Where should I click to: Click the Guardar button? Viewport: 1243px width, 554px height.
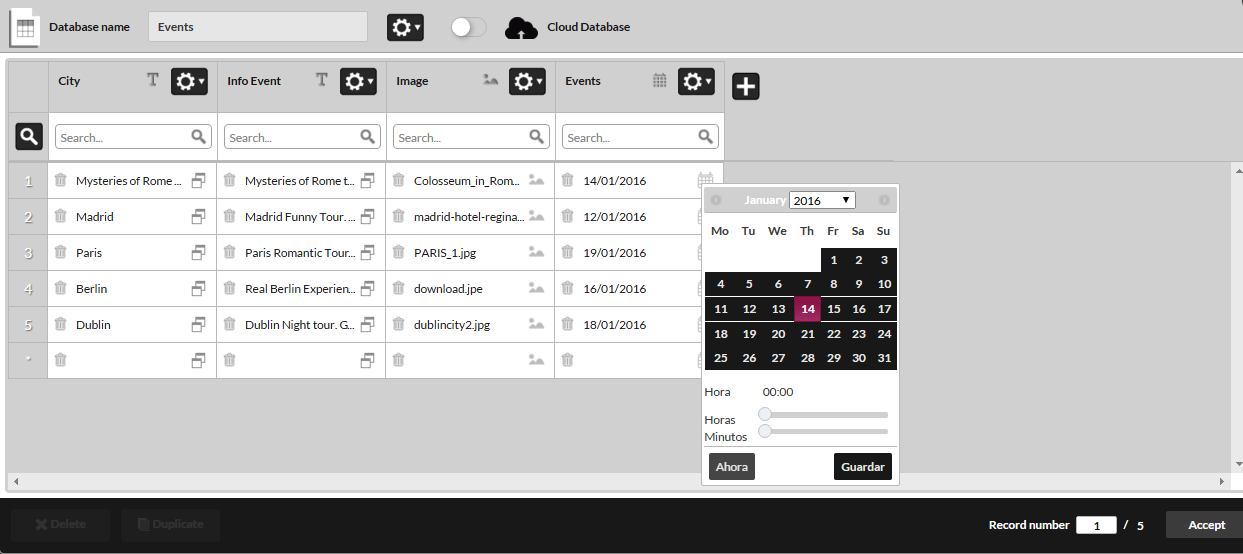pos(862,467)
